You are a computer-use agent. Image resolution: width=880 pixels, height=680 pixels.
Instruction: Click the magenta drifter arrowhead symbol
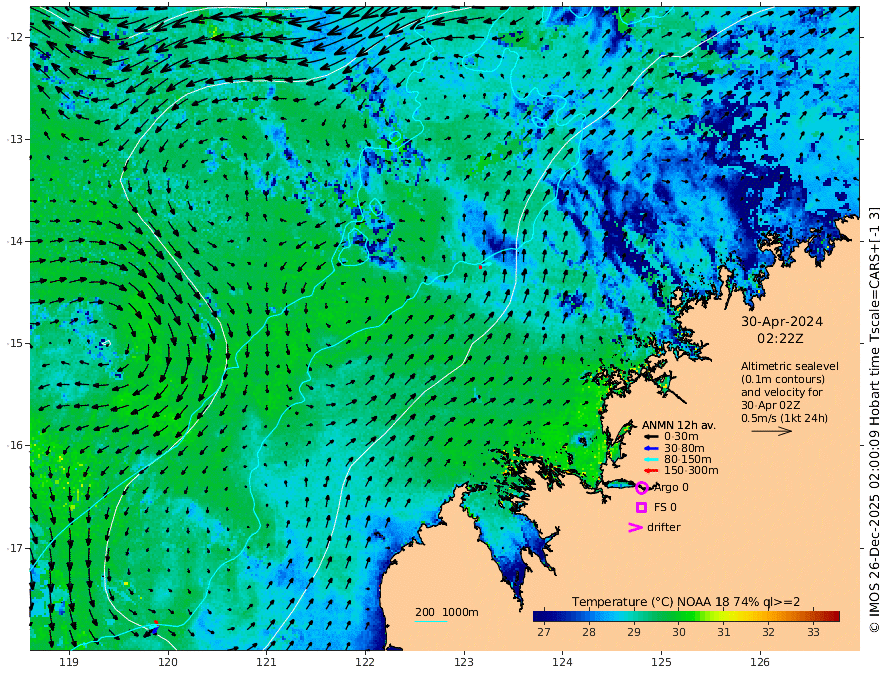pyautogui.click(x=635, y=527)
